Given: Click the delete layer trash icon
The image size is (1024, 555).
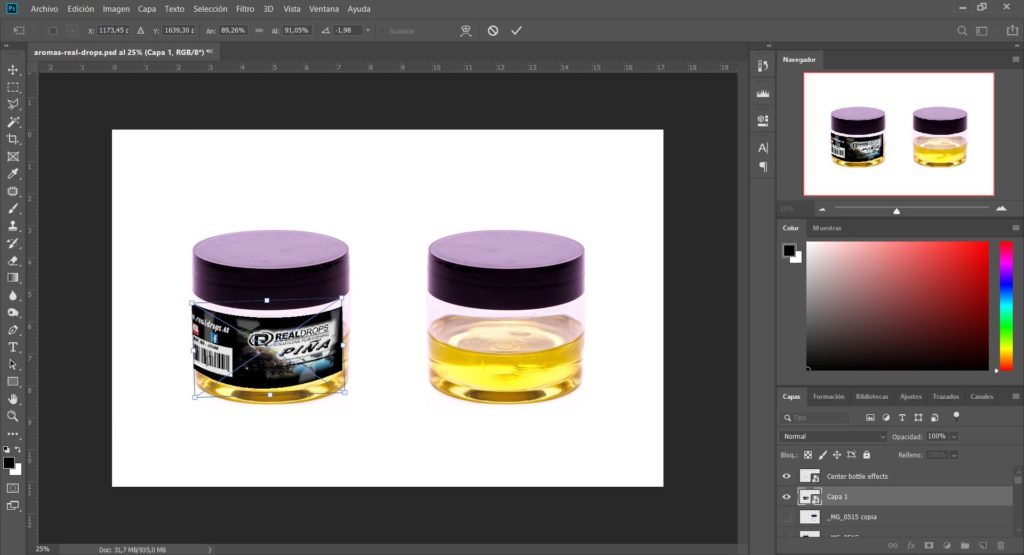Looking at the screenshot, I should click(1001, 546).
